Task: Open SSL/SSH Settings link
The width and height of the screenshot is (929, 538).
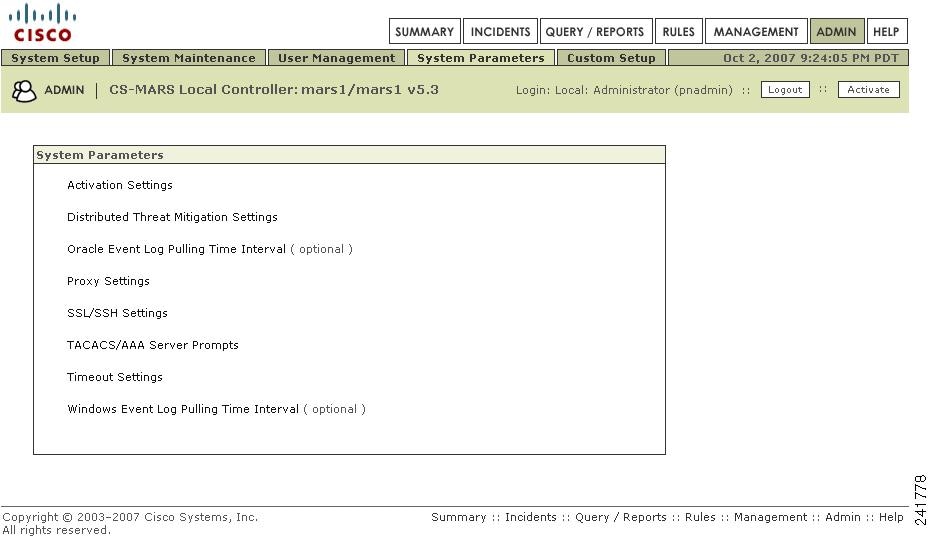Action: [117, 313]
